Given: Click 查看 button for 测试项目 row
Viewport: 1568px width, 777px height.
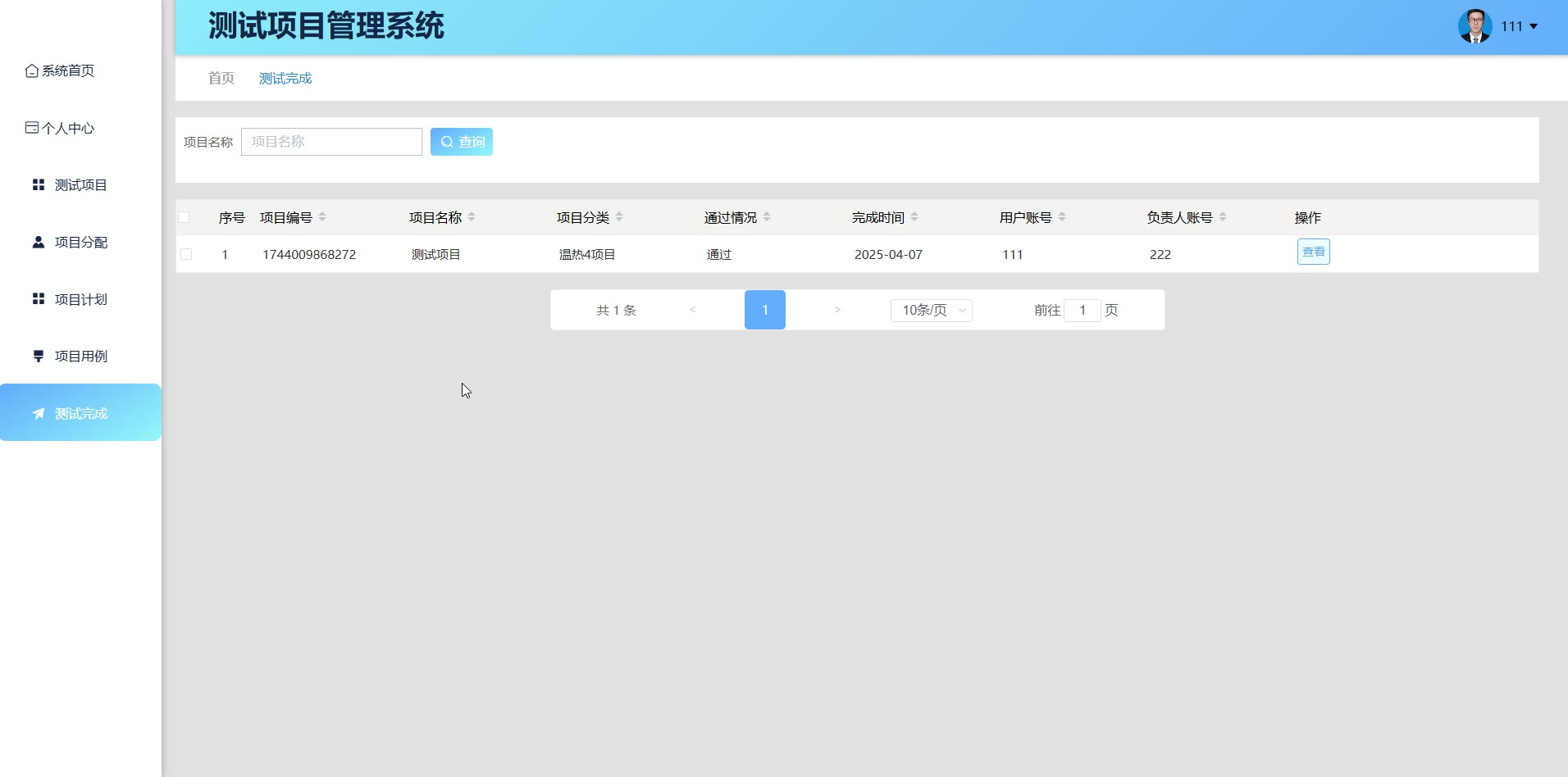Looking at the screenshot, I should [1313, 252].
